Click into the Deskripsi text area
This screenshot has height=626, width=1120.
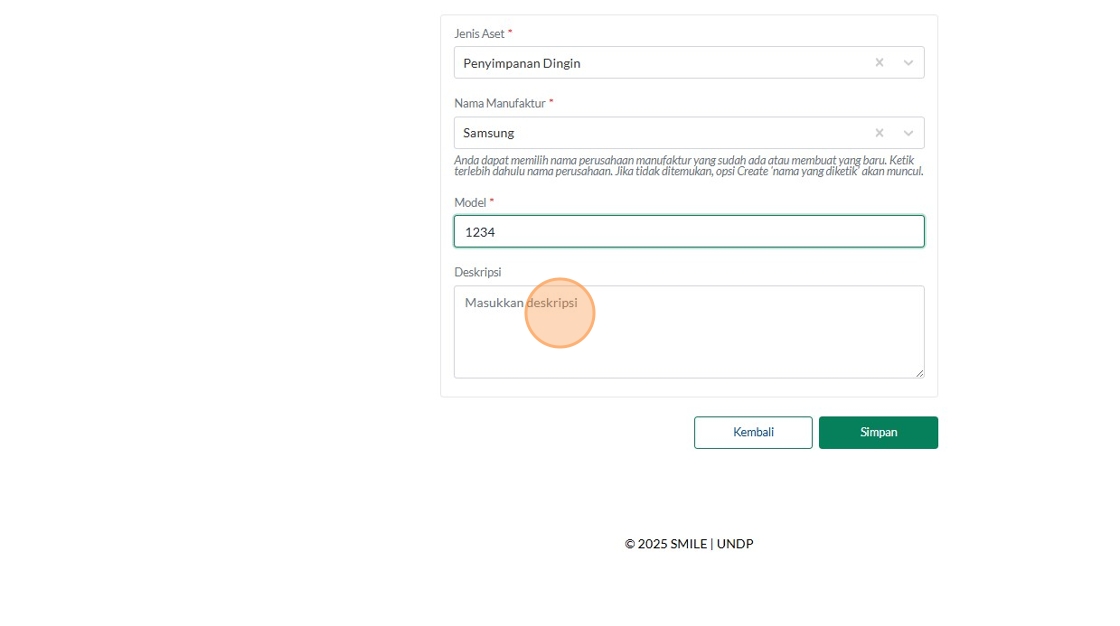tap(689, 332)
